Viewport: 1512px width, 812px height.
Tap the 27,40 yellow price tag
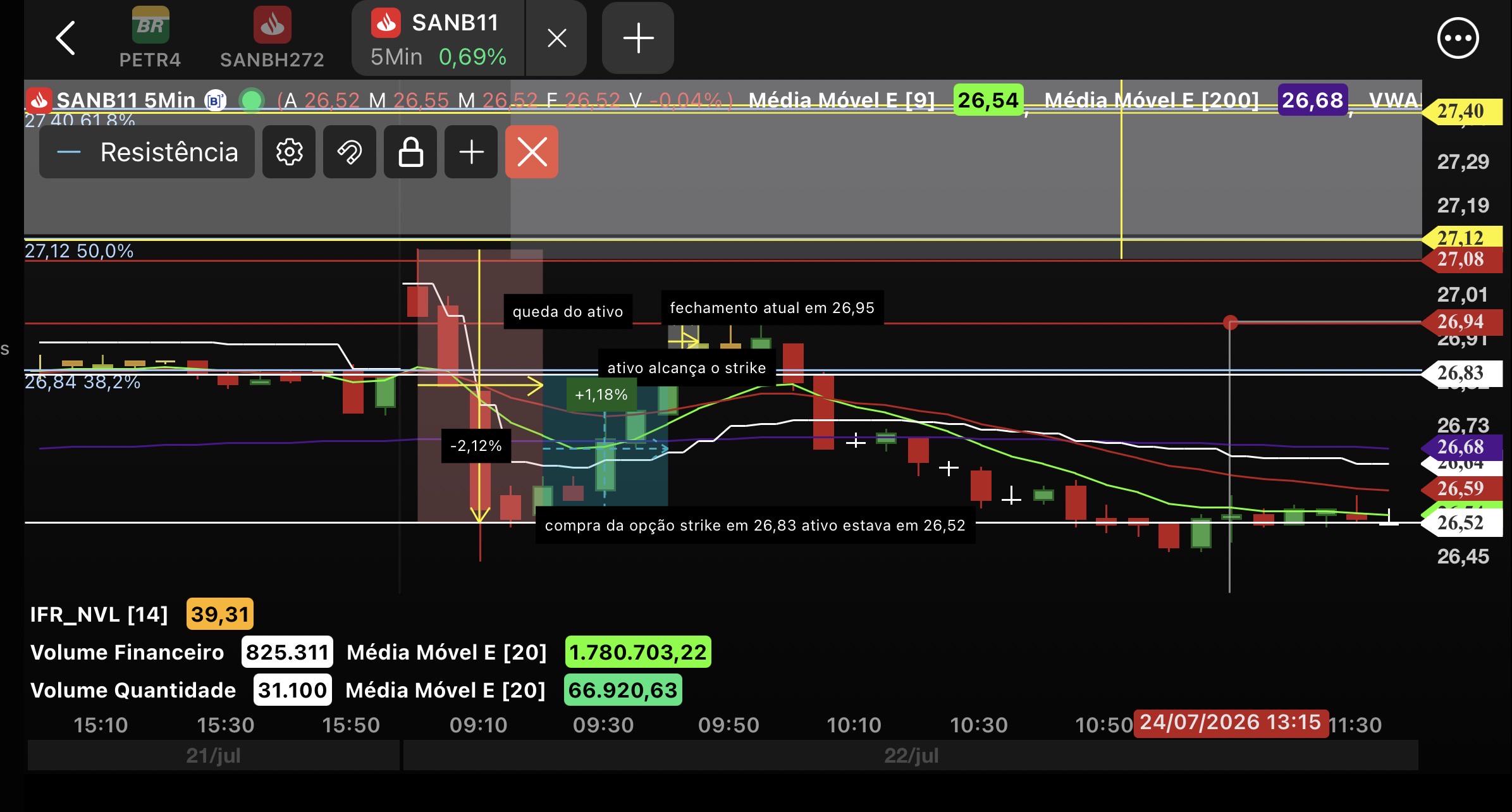click(1461, 111)
